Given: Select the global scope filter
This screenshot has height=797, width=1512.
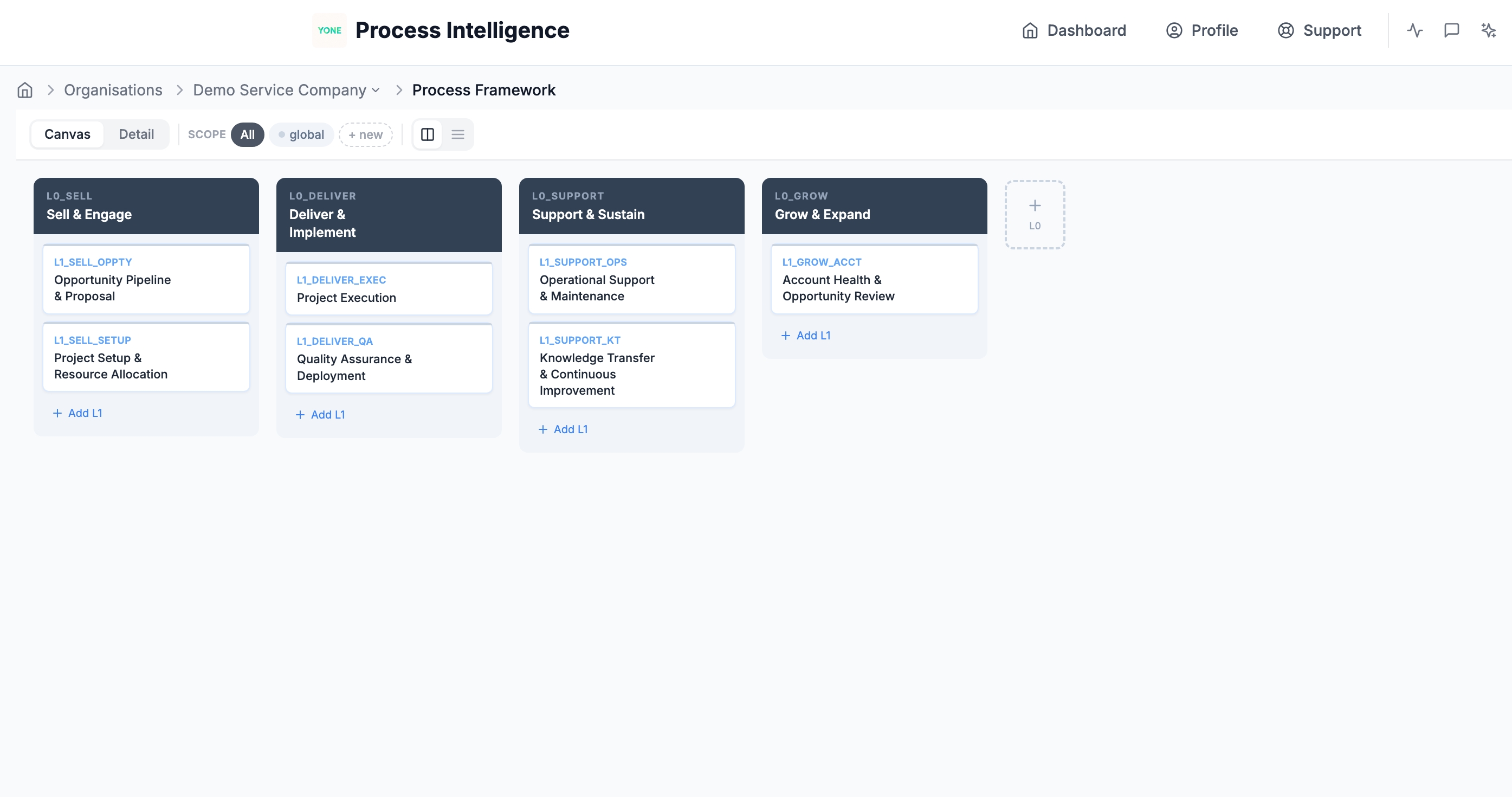Looking at the screenshot, I should (301, 134).
